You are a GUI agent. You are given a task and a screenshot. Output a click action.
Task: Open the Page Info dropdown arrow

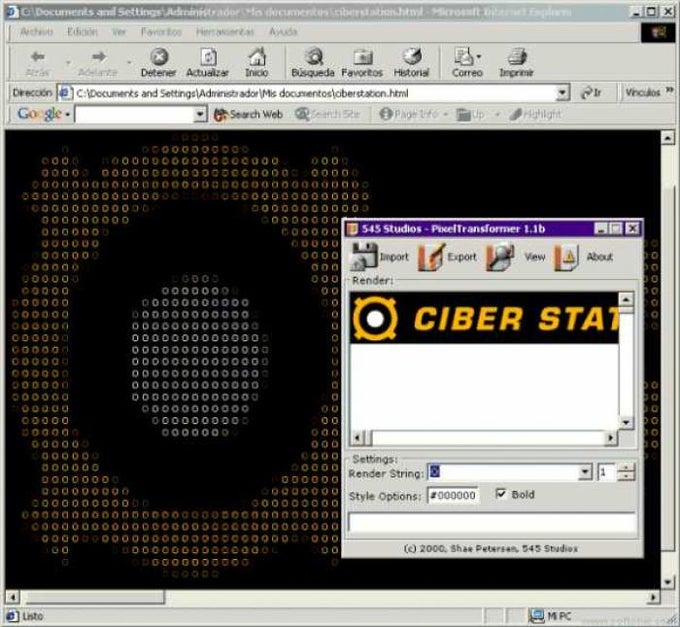pyautogui.click(x=445, y=115)
